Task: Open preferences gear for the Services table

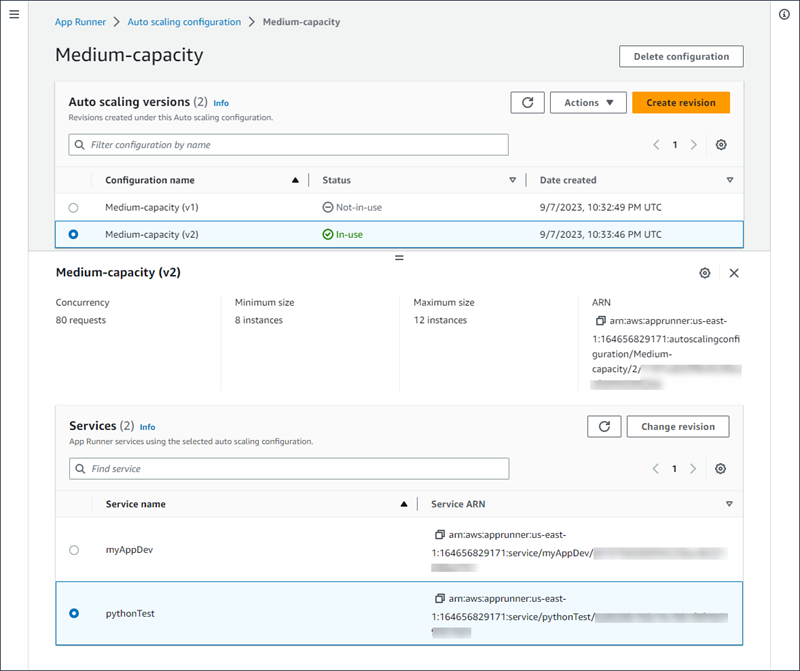Action: click(721, 468)
